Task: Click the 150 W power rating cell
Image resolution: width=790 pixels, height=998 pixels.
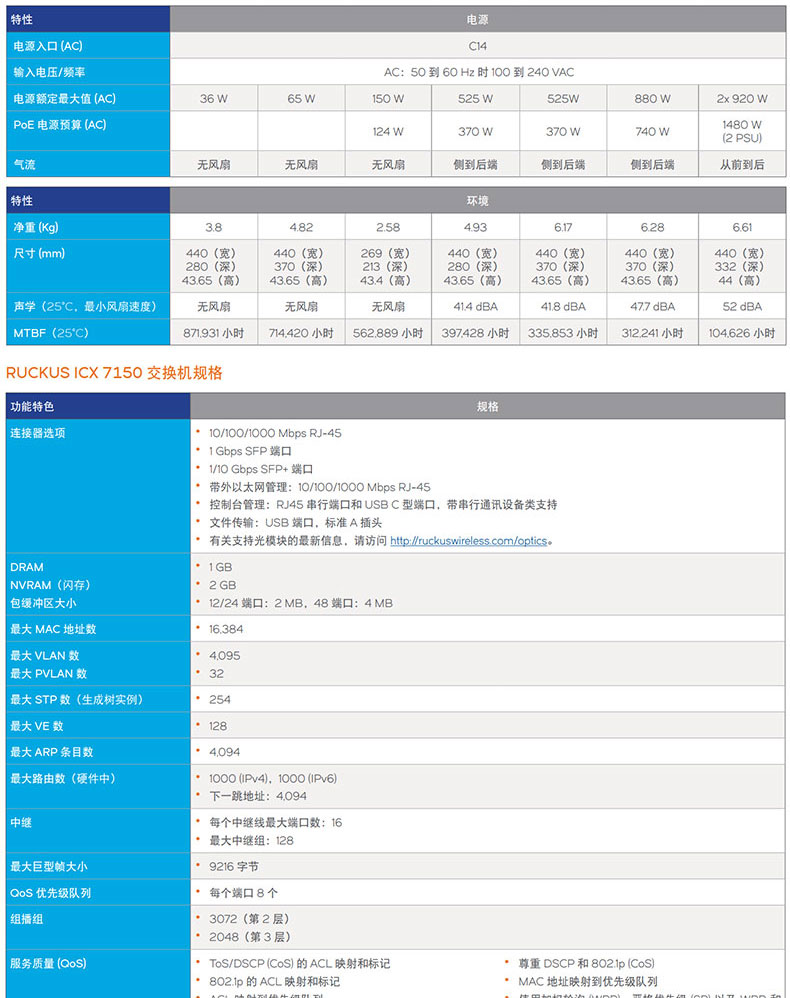Action: pyautogui.click(x=388, y=99)
